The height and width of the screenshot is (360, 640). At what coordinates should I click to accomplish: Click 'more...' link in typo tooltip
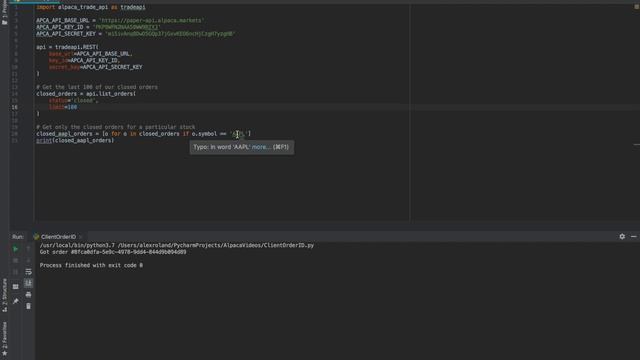click(x=261, y=147)
